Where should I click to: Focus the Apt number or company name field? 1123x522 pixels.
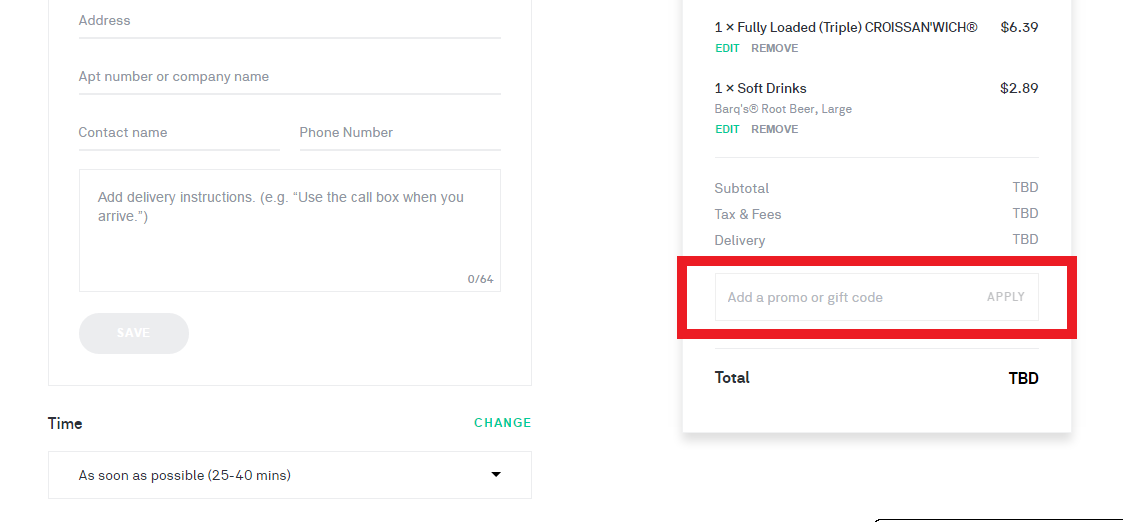pyautogui.click(x=289, y=77)
